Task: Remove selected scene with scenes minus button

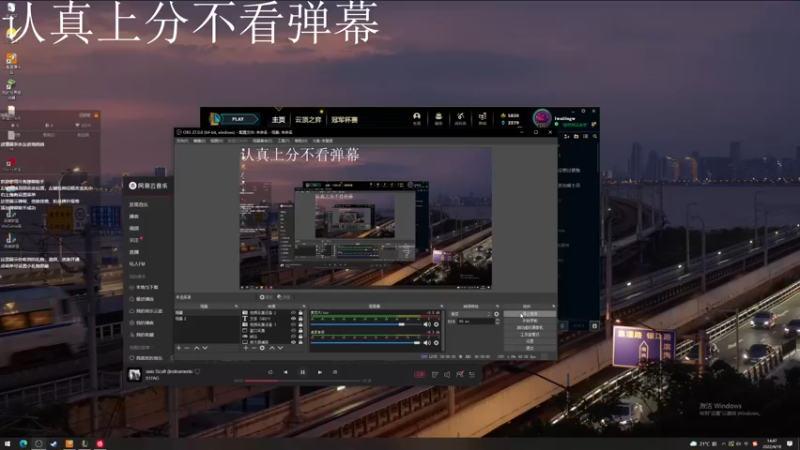Action: click(187, 347)
